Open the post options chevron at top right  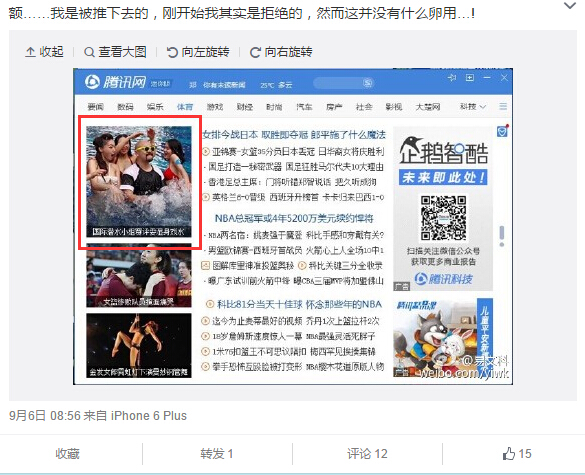[x=570, y=6]
